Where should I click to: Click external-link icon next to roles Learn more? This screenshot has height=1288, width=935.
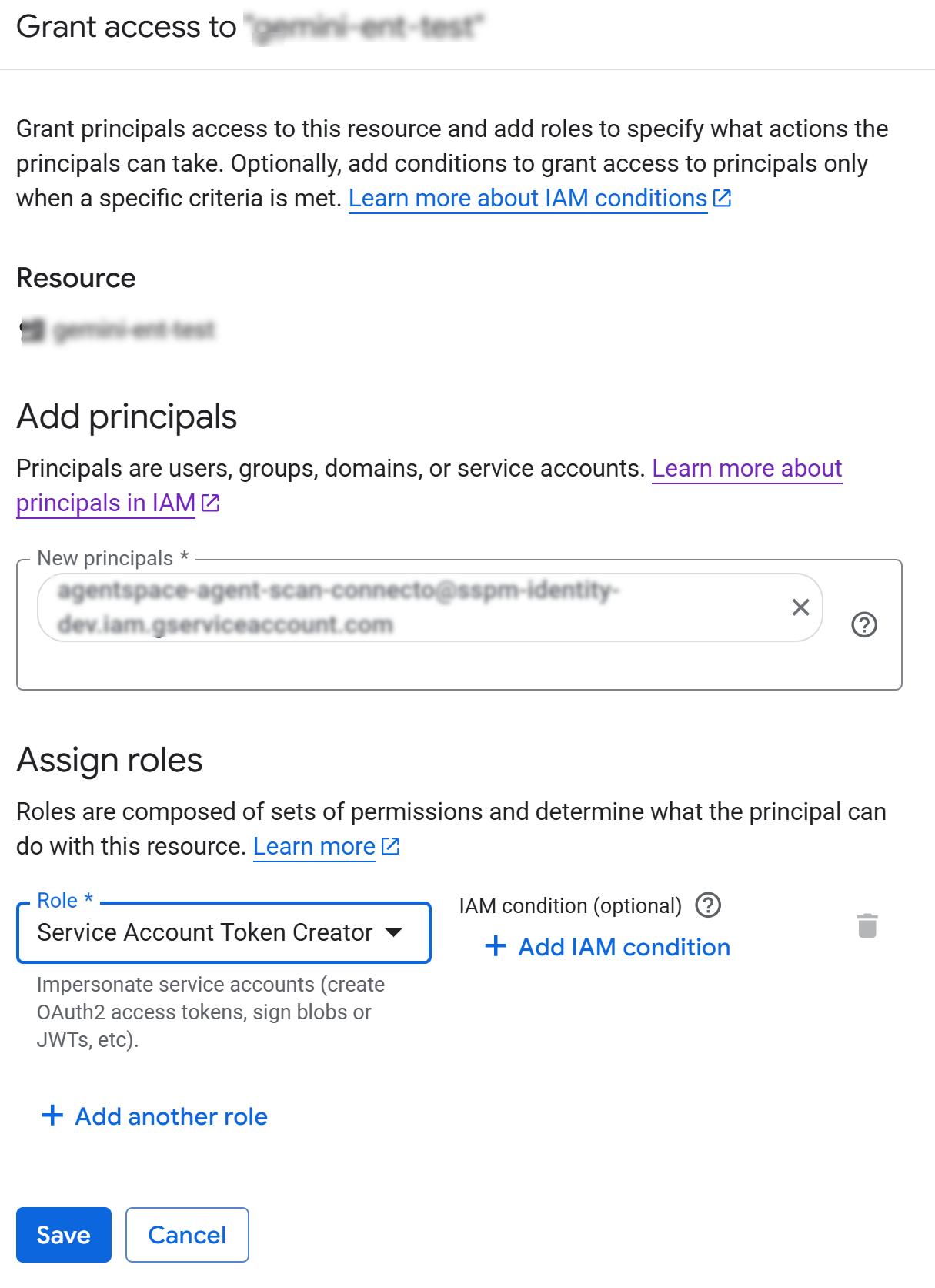pos(391,847)
